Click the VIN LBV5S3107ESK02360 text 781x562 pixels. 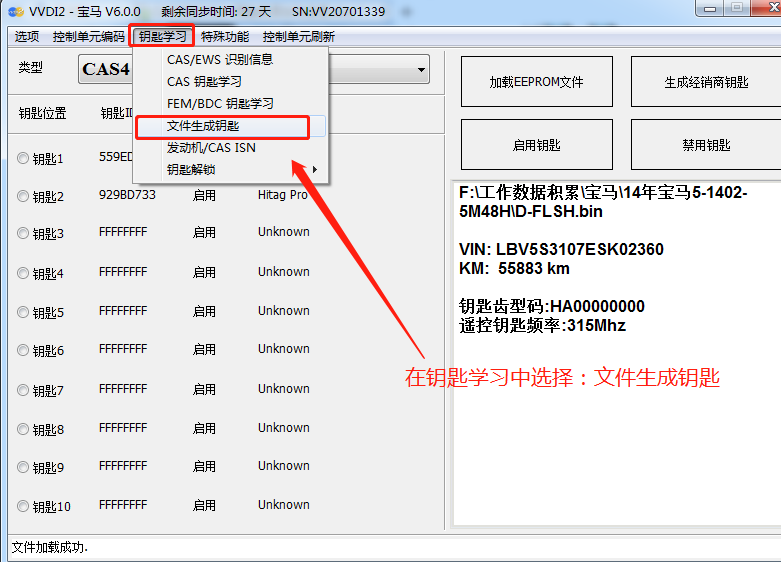561,249
